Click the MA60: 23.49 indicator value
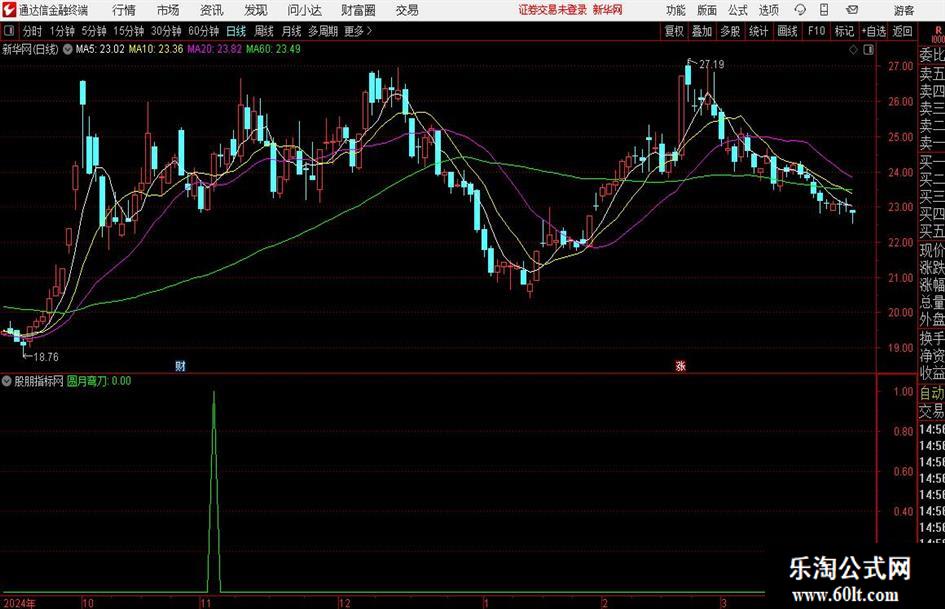The height and width of the screenshot is (609, 945). click(x=273, y=49)
